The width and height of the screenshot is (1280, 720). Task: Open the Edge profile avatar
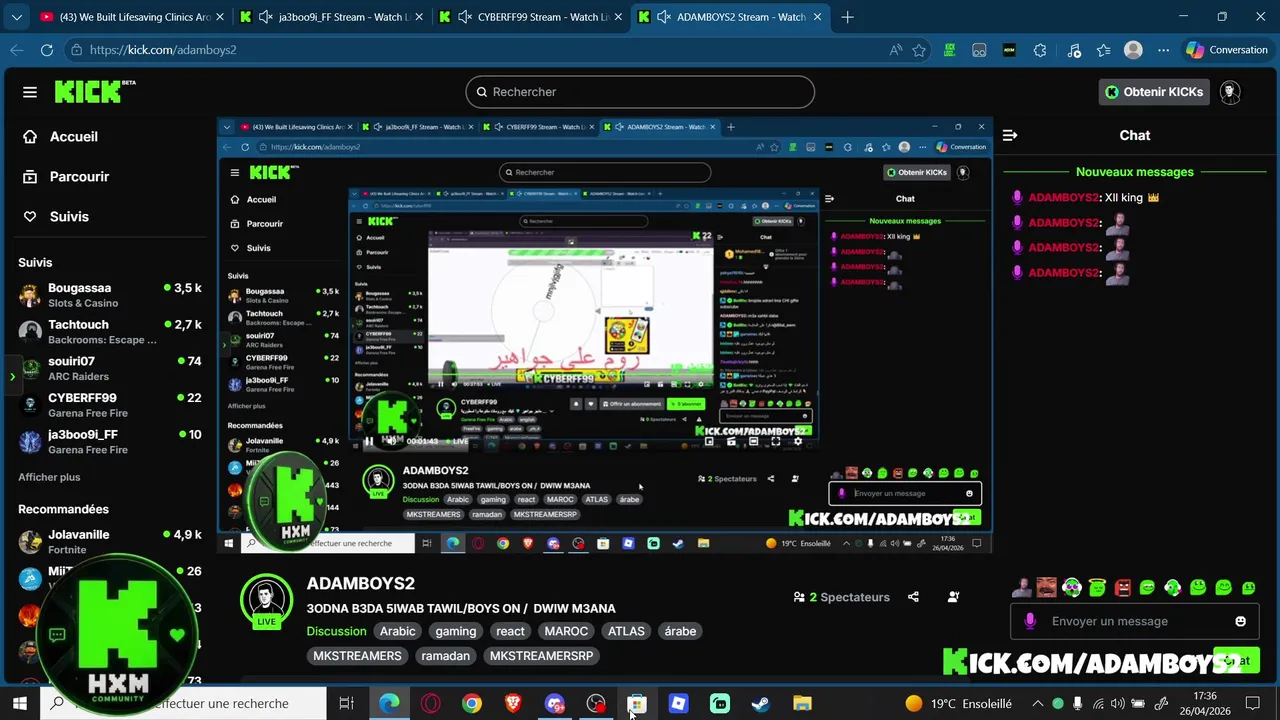pos(1133,50)
